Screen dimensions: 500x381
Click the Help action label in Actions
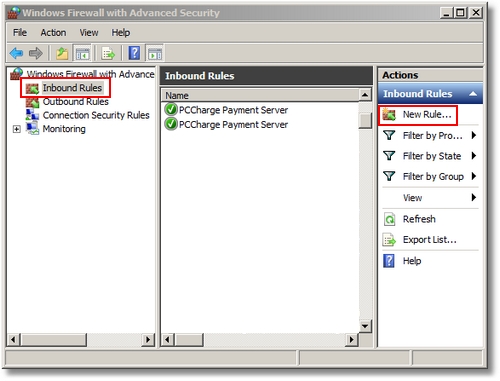[x=412, y=261]
